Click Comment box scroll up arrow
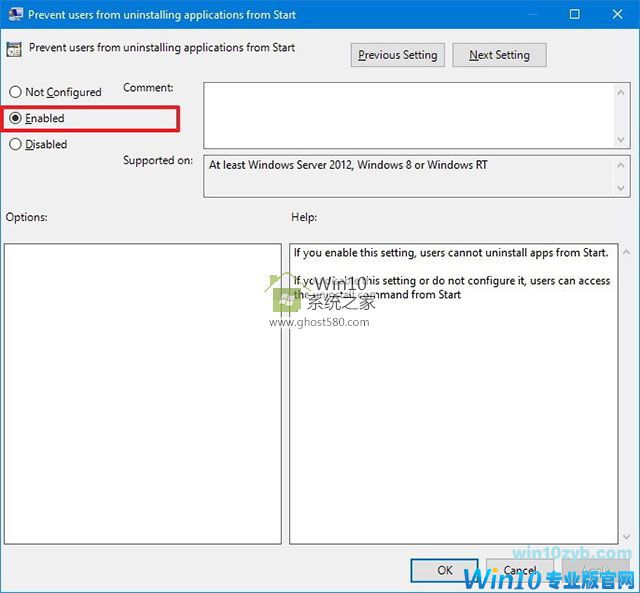 (x=621, y=93)
